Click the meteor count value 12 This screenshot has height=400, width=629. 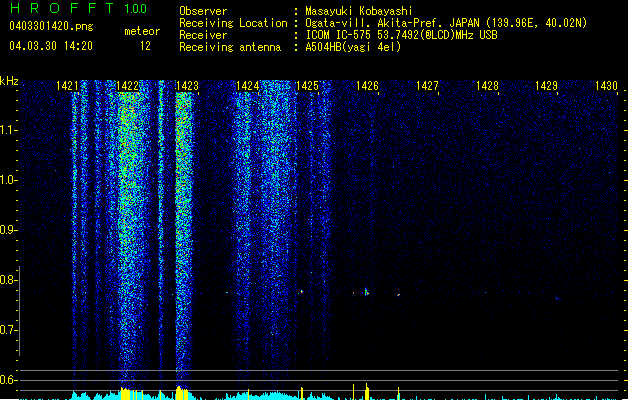click(145, 46)
